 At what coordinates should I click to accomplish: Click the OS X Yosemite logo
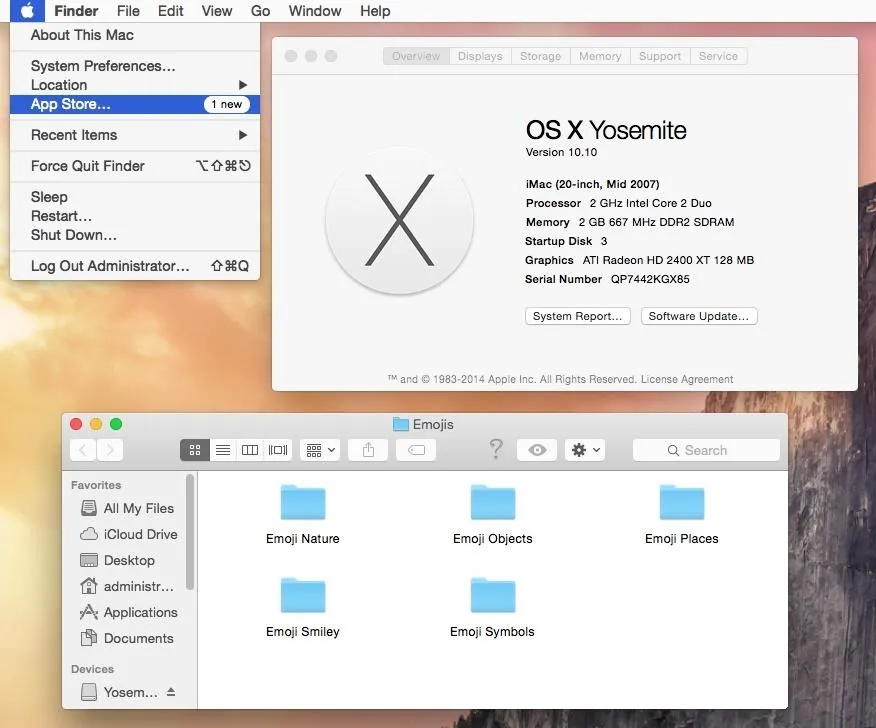click(399, 220)
